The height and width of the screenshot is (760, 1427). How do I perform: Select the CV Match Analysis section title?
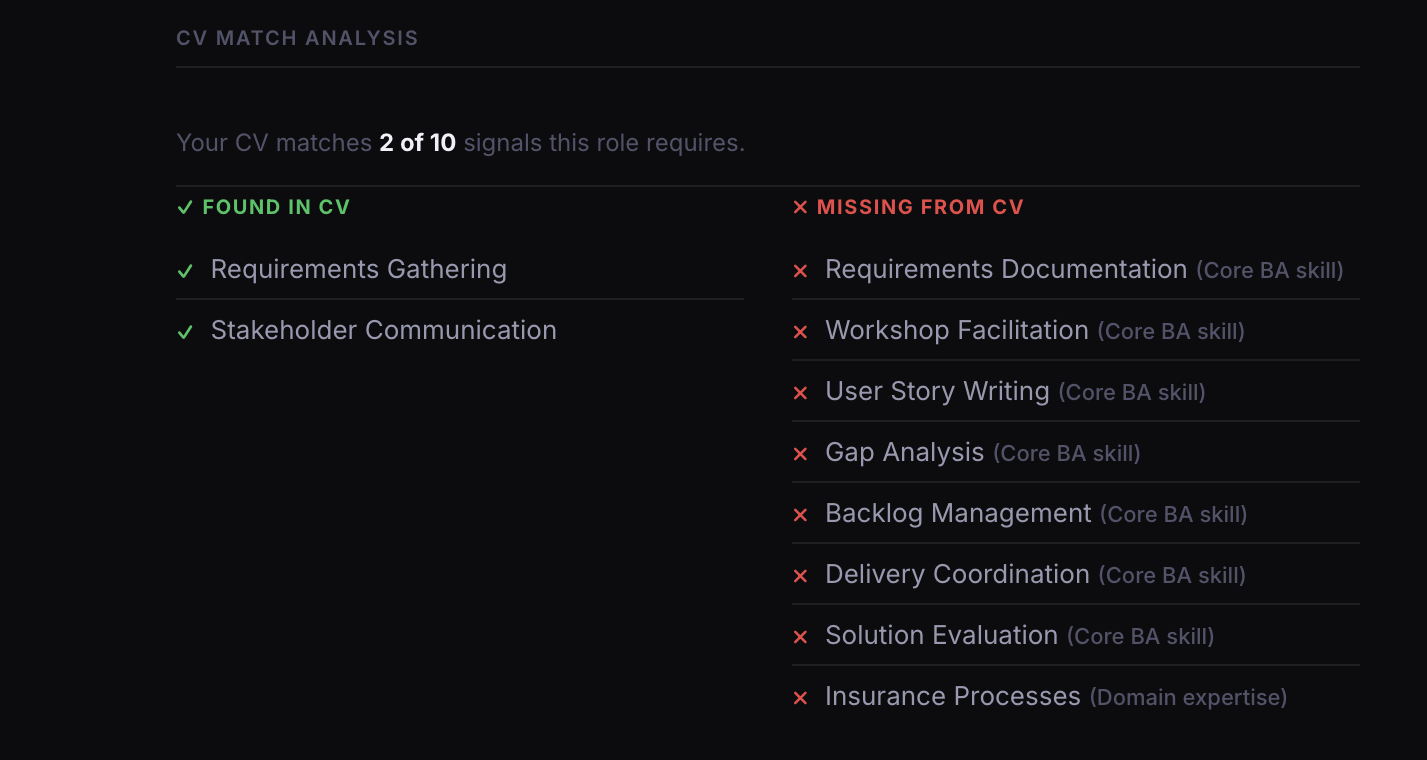pos(297,38)
